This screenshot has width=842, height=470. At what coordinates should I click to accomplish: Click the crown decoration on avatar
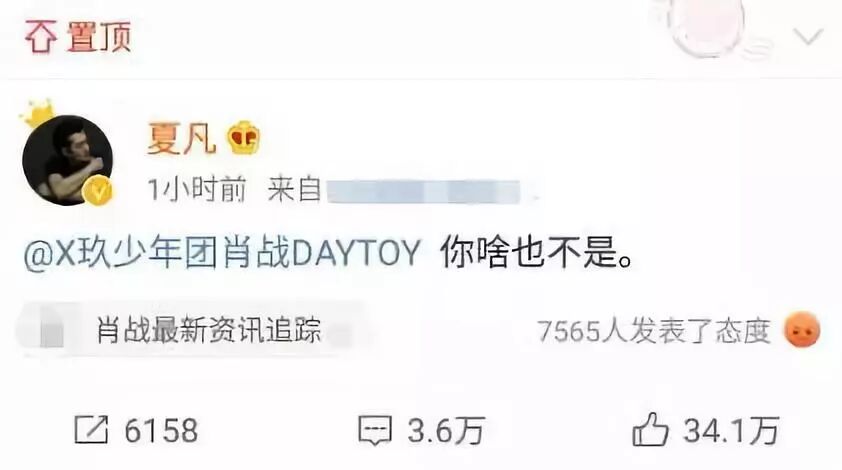click(38, 113)
